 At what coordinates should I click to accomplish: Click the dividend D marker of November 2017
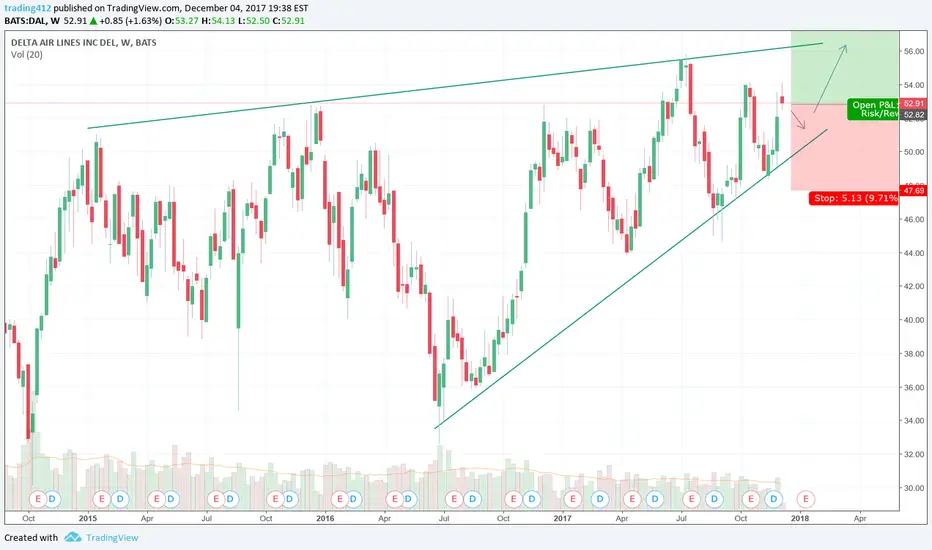coord(774,499)
